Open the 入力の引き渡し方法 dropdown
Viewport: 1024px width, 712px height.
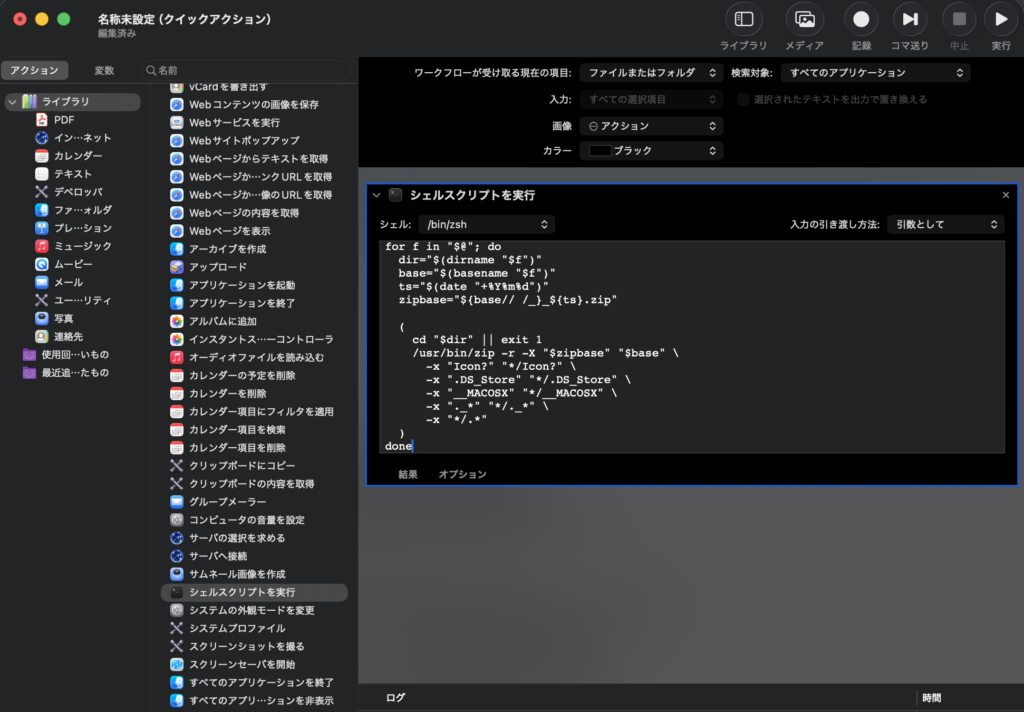click(945, 224)
